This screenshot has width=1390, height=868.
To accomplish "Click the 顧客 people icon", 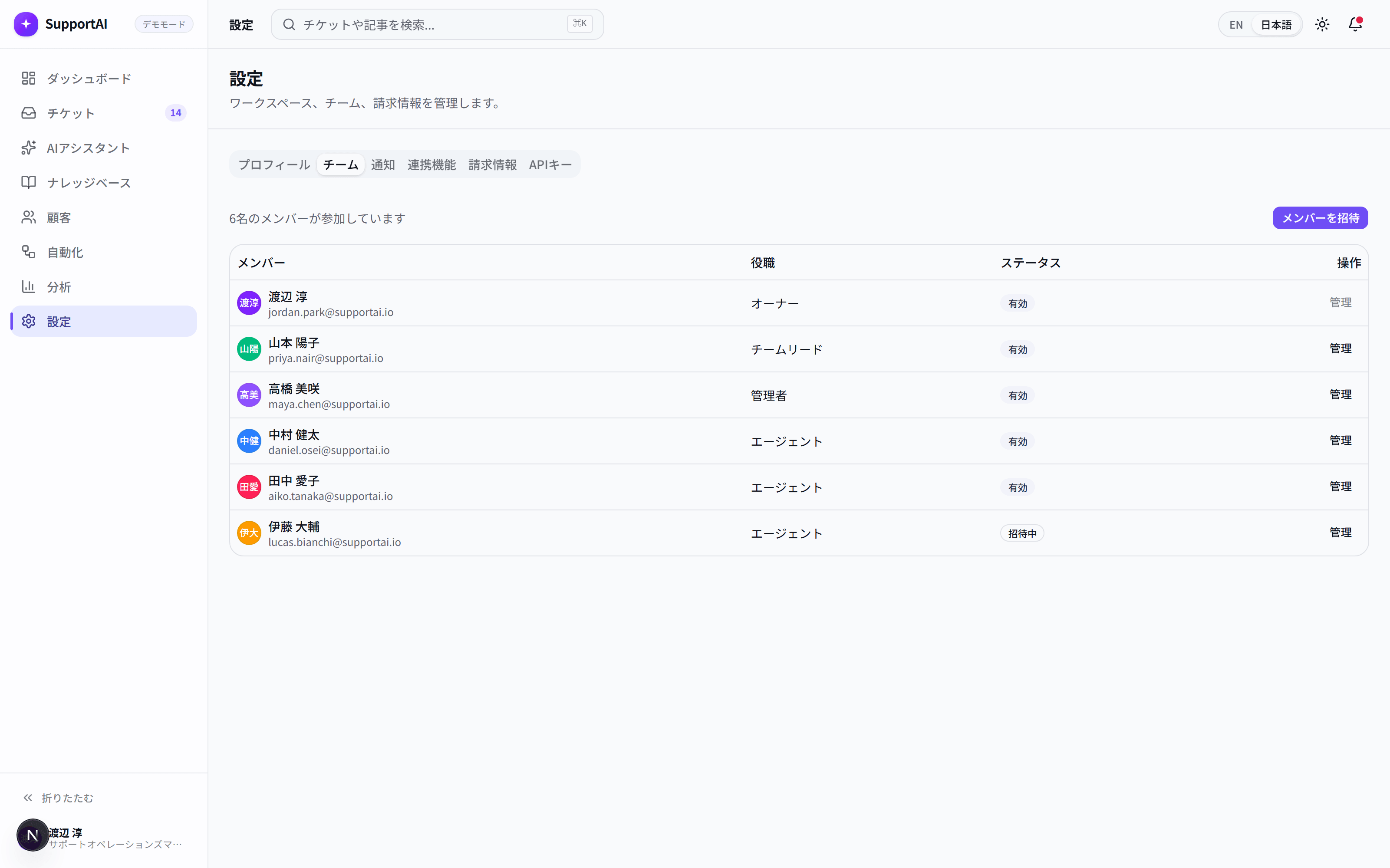I will coord(29,217).
